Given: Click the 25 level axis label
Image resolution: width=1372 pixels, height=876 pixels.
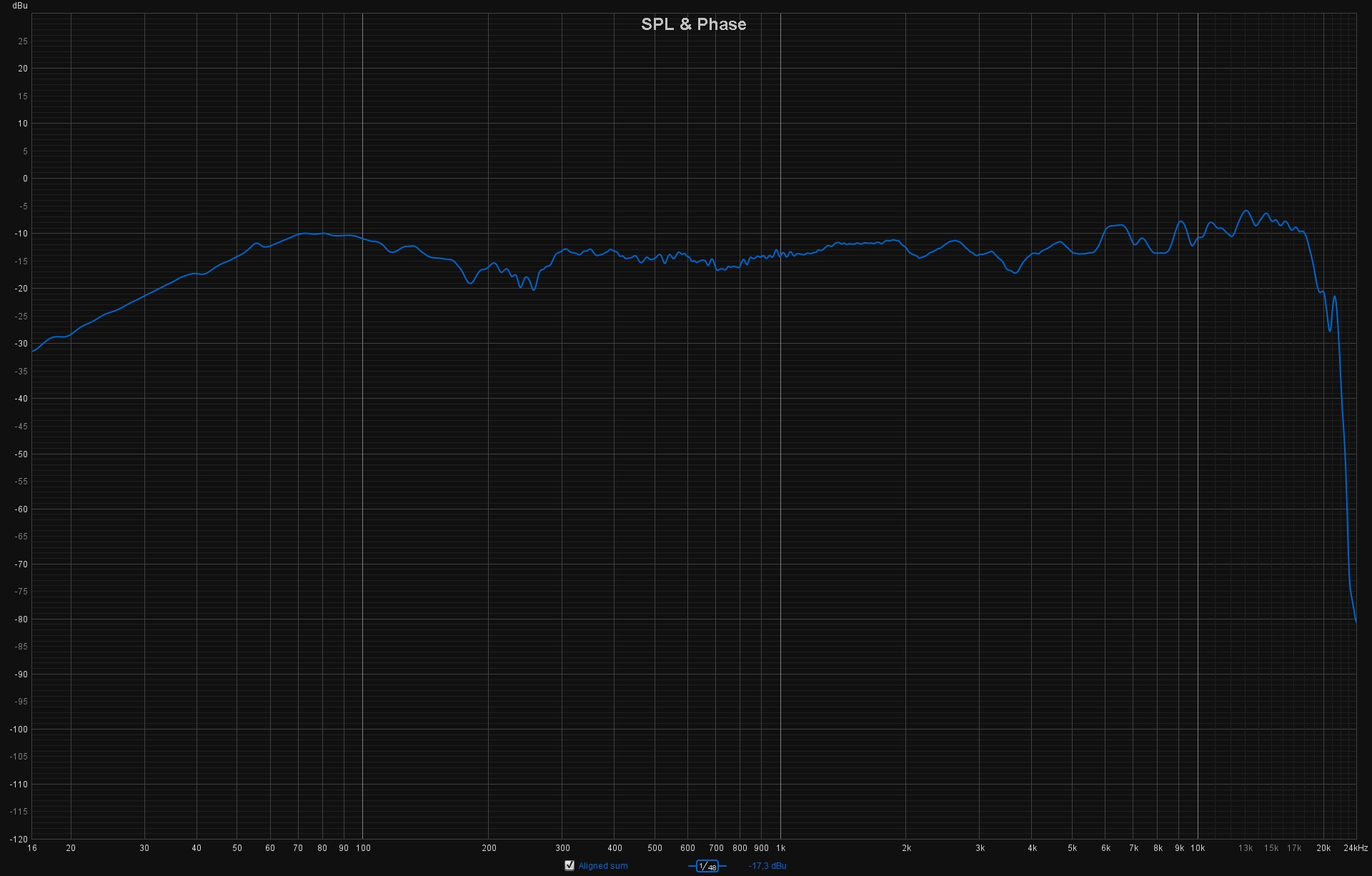Looking at the screenshot, I should coord(24,41).
